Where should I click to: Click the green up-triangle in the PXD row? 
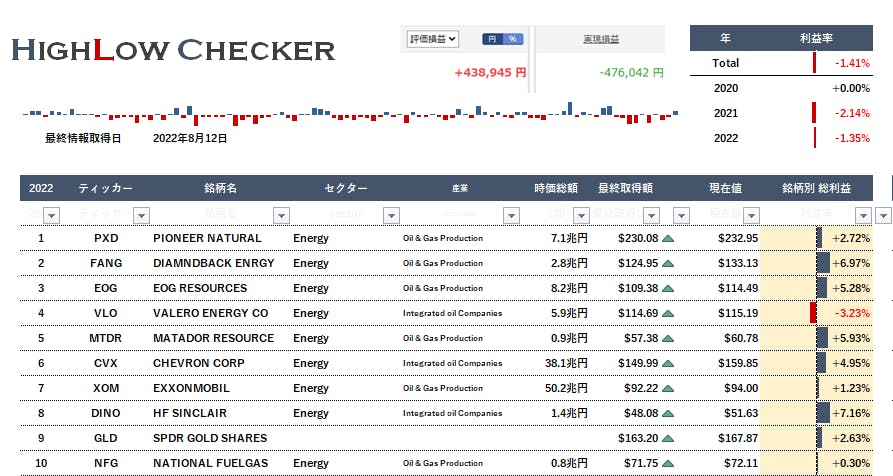click(x=668, y=239)
